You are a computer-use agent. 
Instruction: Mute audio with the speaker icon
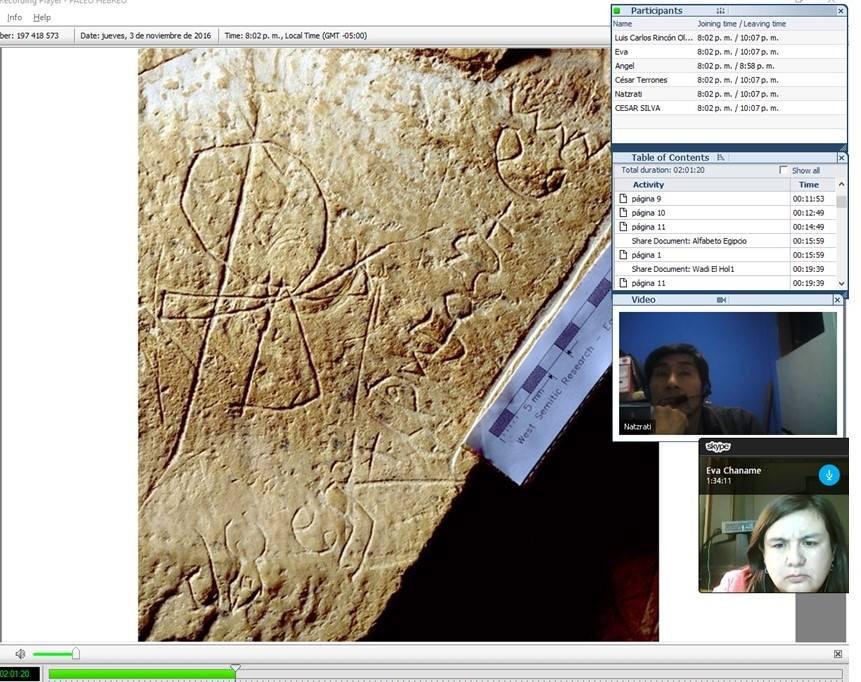(x=20, y=653)
